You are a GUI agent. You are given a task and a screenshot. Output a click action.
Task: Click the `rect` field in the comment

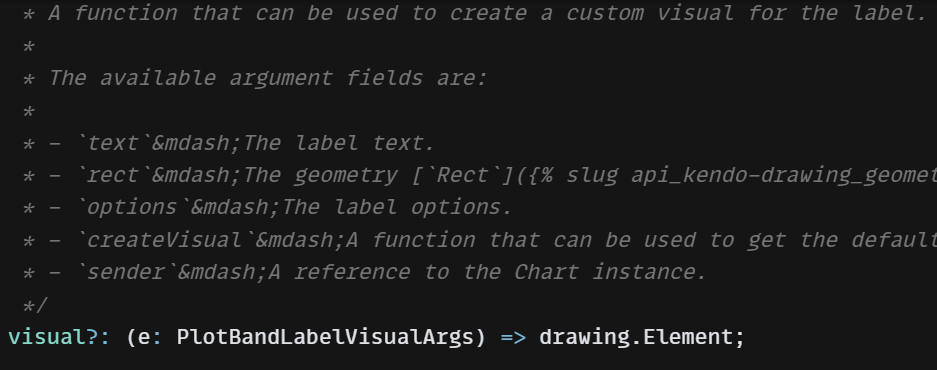click(113, 175)
